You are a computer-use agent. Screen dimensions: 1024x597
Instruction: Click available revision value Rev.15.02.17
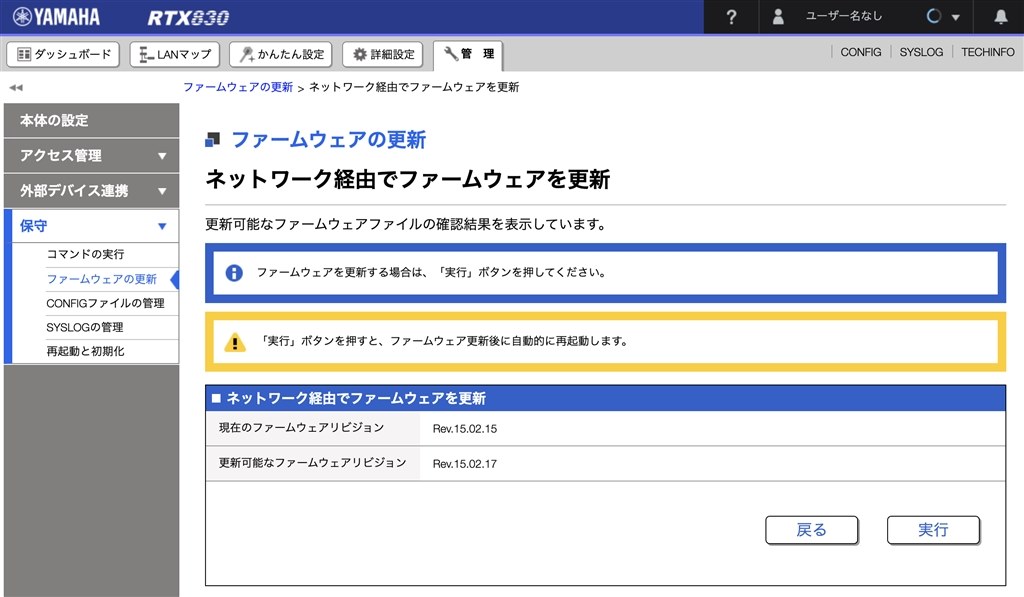tap(464, 464)
